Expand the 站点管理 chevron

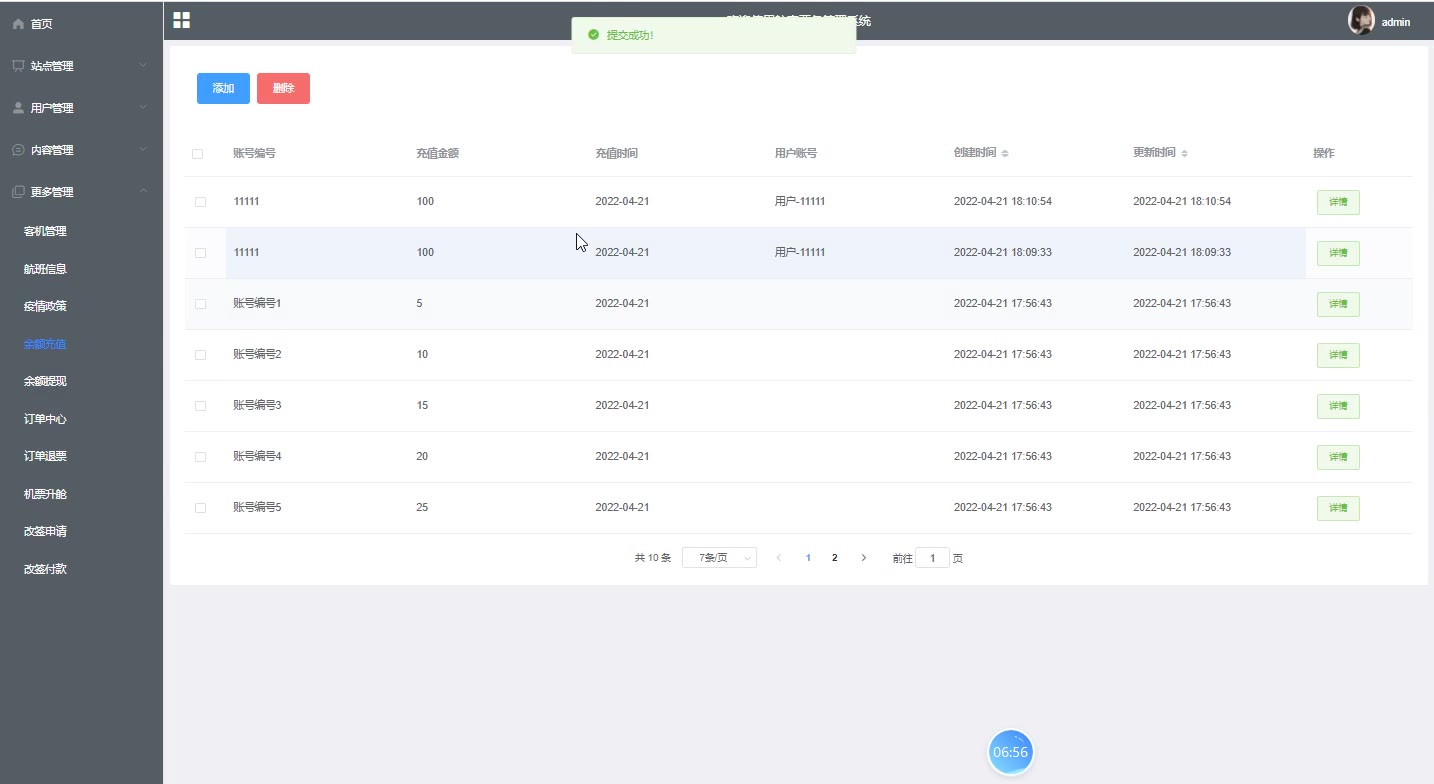[143, 66]
